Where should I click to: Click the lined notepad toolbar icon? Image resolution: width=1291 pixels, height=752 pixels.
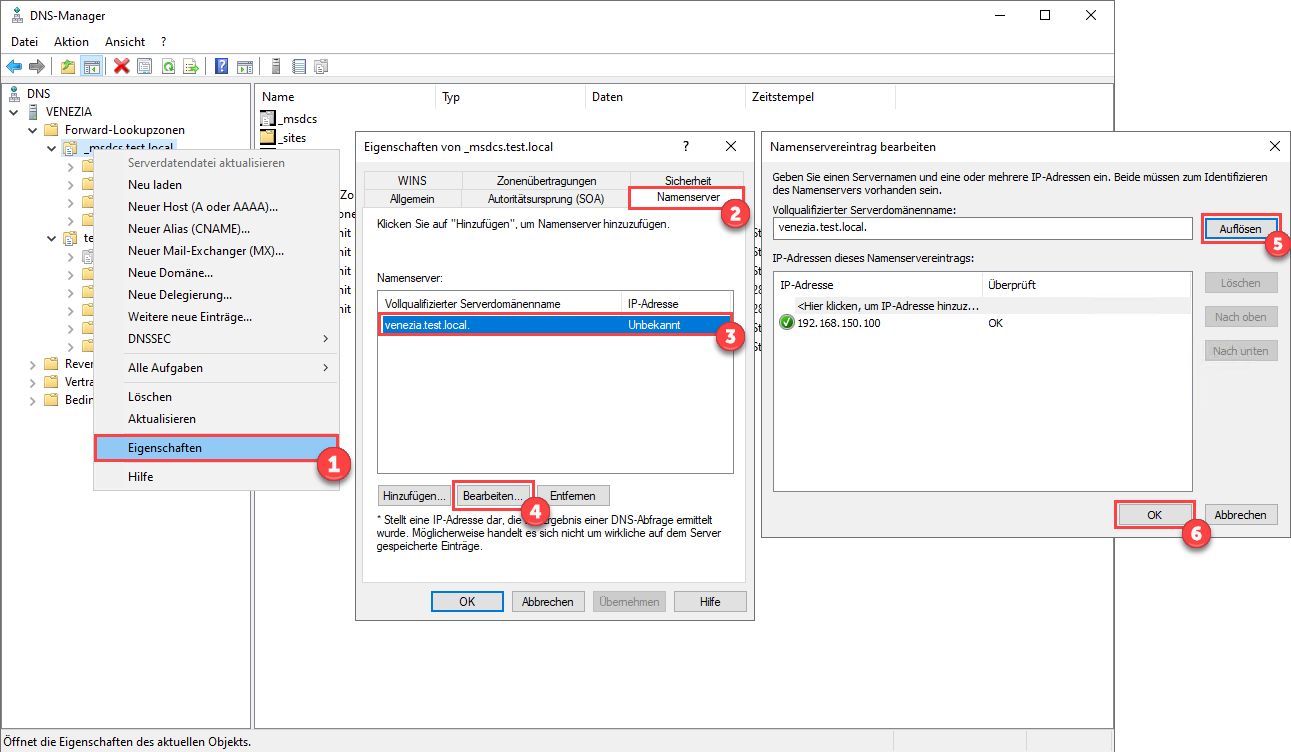pos(299,66)
